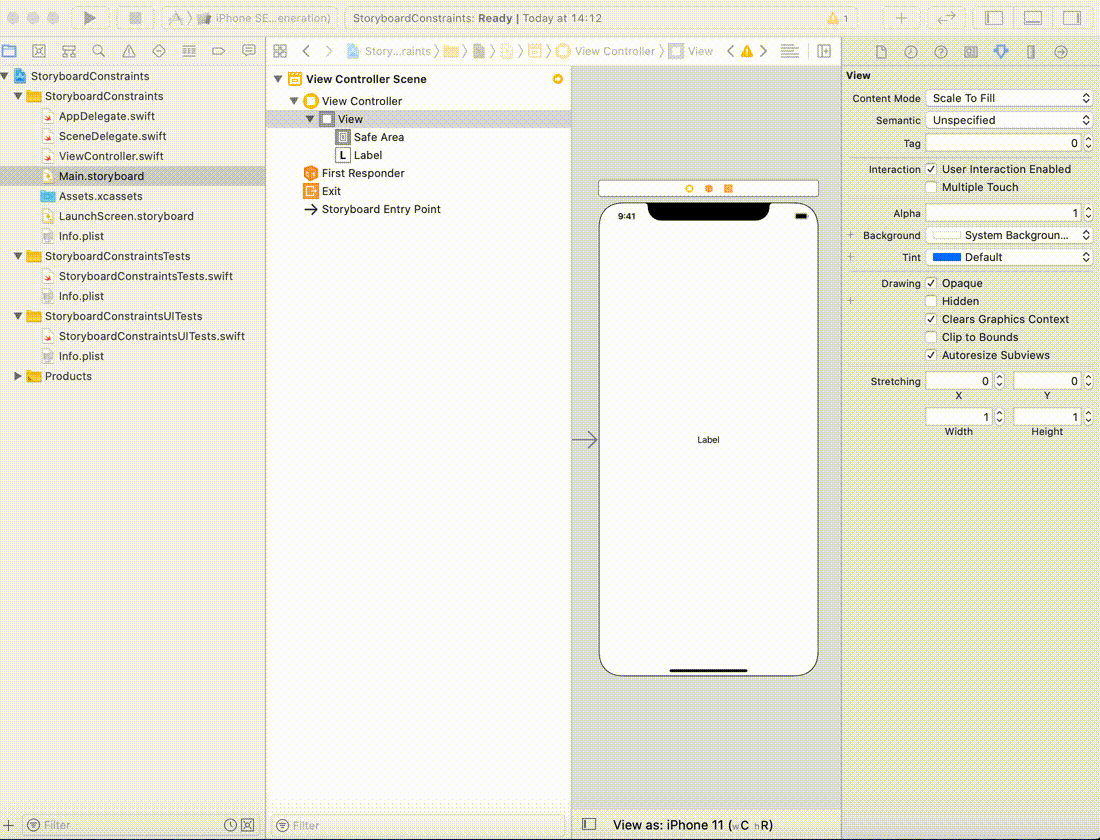Open the Library with the plus button
Screen dimensions: 1100x840
tap(901, 18)
